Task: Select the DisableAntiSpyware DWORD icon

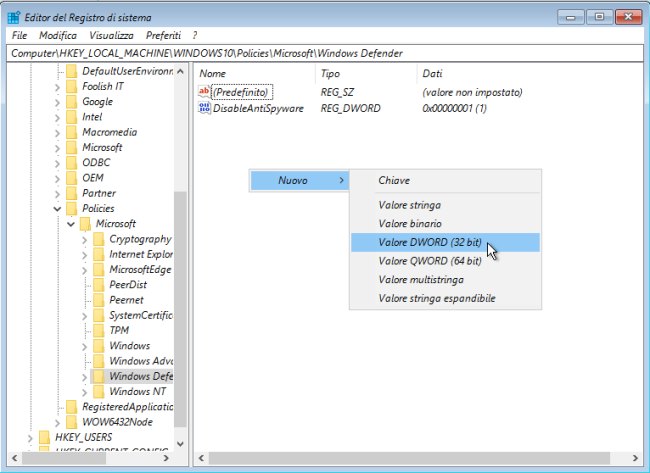Action: pyautogui.click(x=204, y=108)
